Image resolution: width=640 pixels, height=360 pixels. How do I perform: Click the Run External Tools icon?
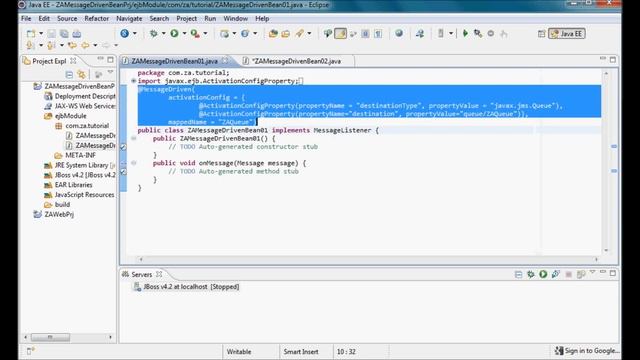coord(195,33)
